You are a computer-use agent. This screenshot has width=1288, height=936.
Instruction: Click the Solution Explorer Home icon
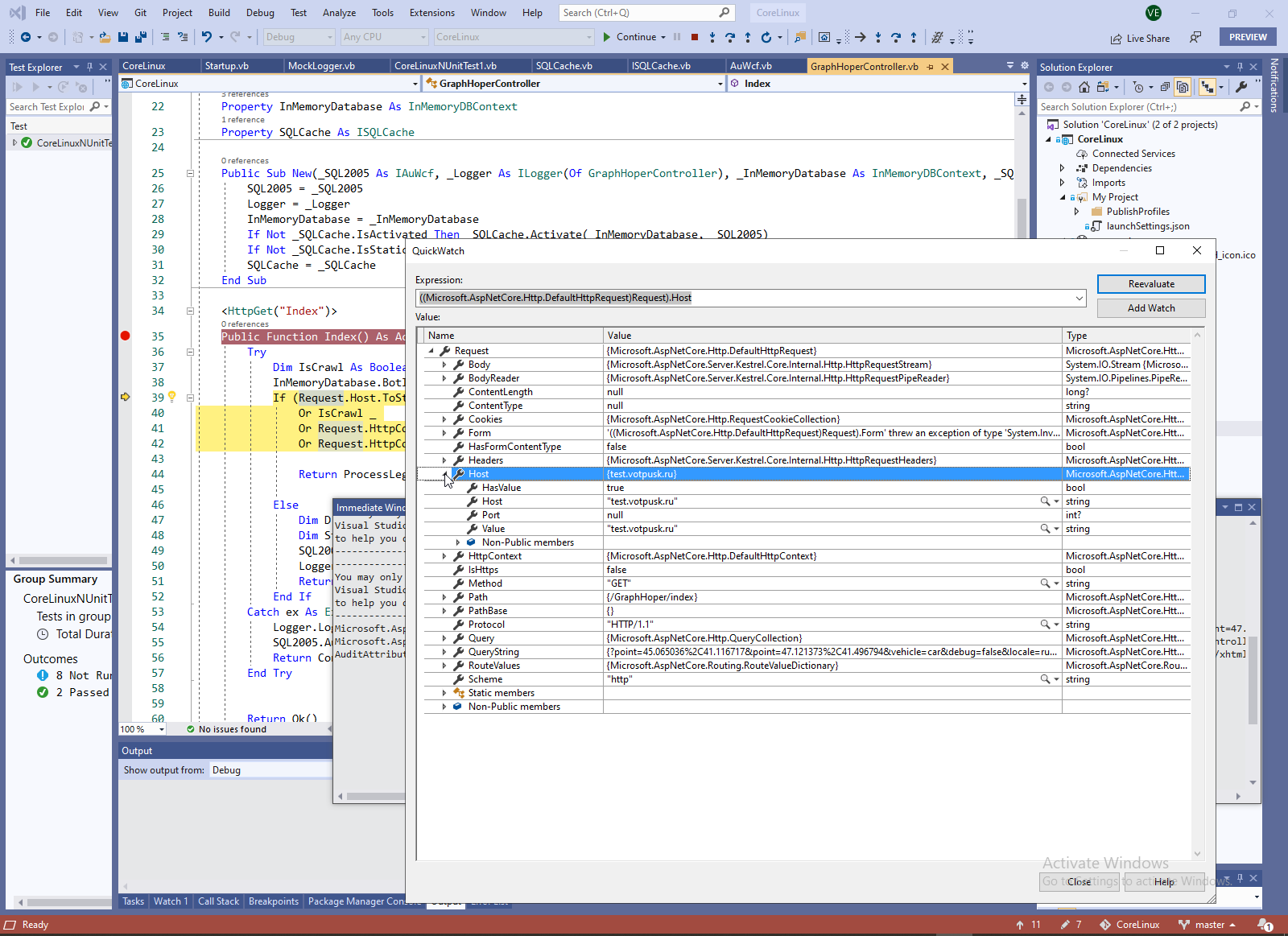tap(1084, 87)
